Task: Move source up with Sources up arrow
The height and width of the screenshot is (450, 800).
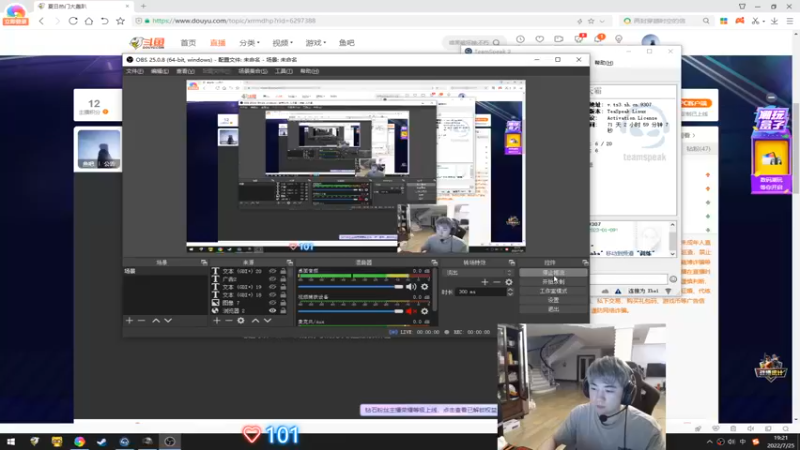Action: 255,320
